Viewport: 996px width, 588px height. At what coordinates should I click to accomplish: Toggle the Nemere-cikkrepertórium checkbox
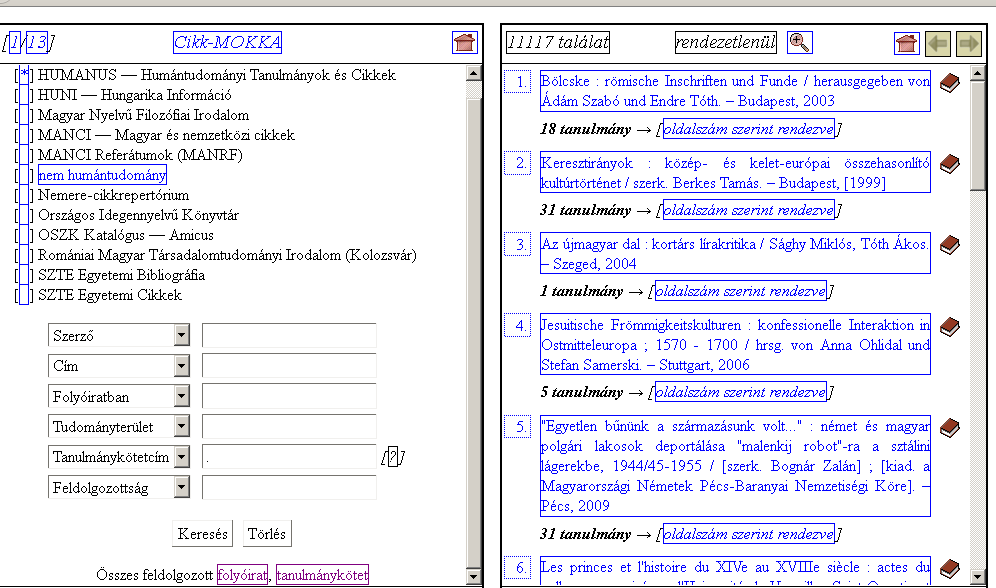(24, 195)
